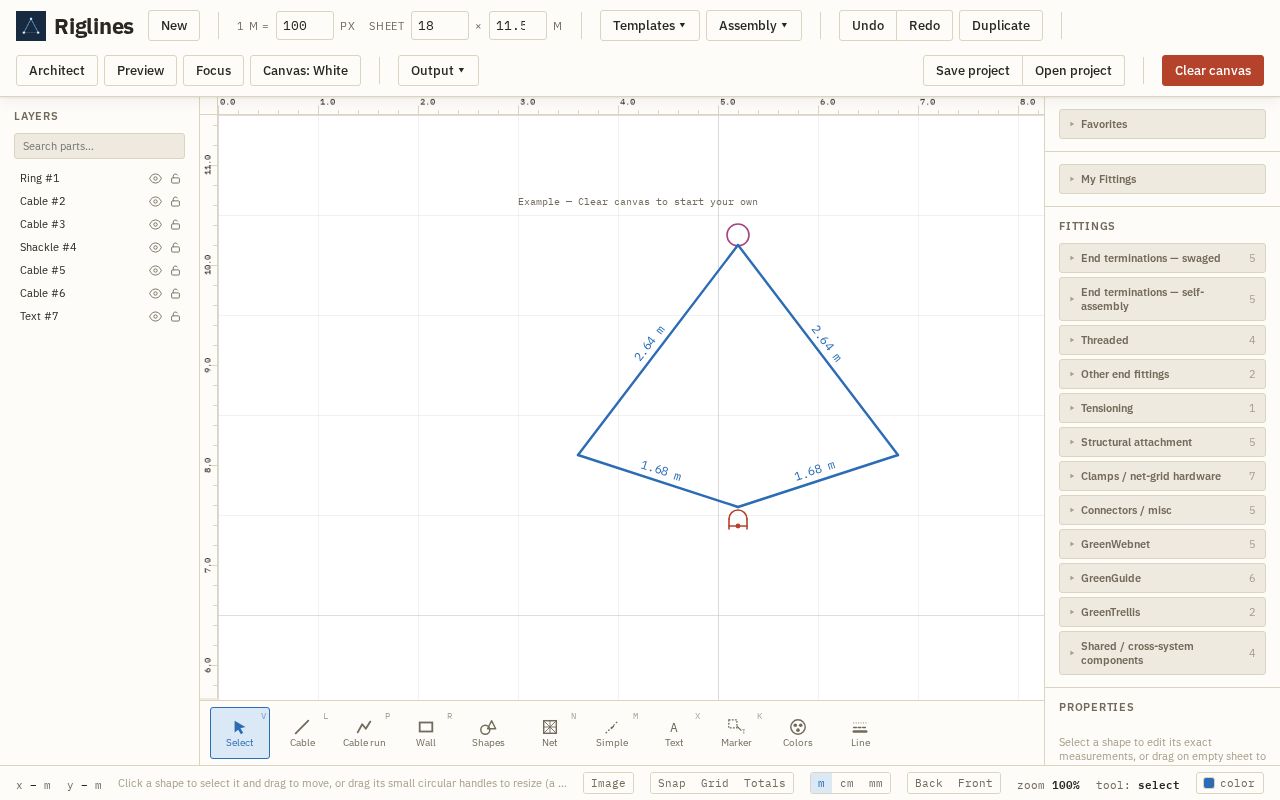Lock the Text #7 layer
This screenshot has width=1280, height=800.
175,316
